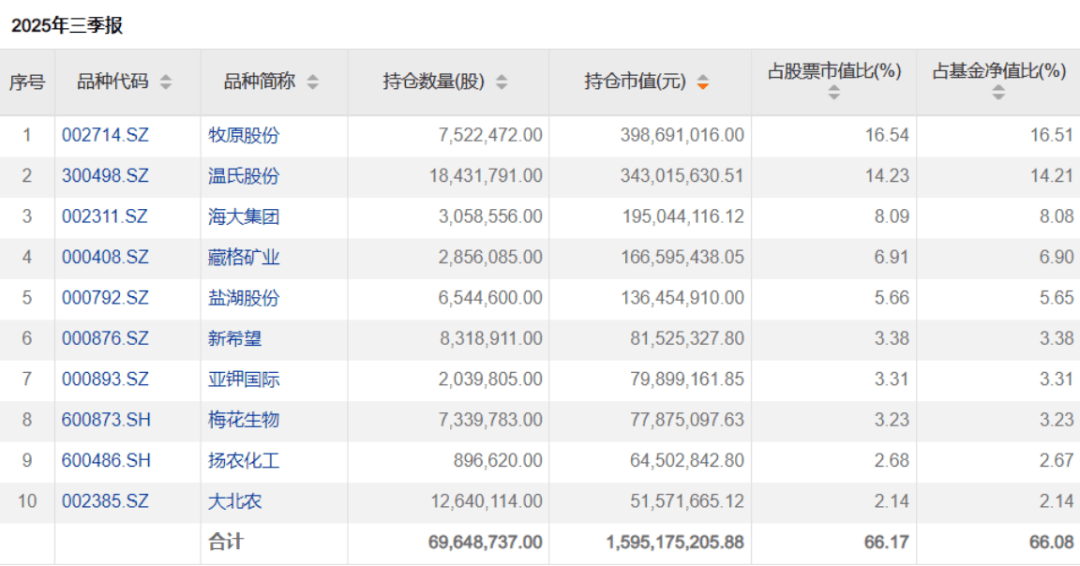This screenshot has height=566, width=1080.
Task: Select stock ratio value 16.54
Action: pyautogui.click(x=887, y=135)
